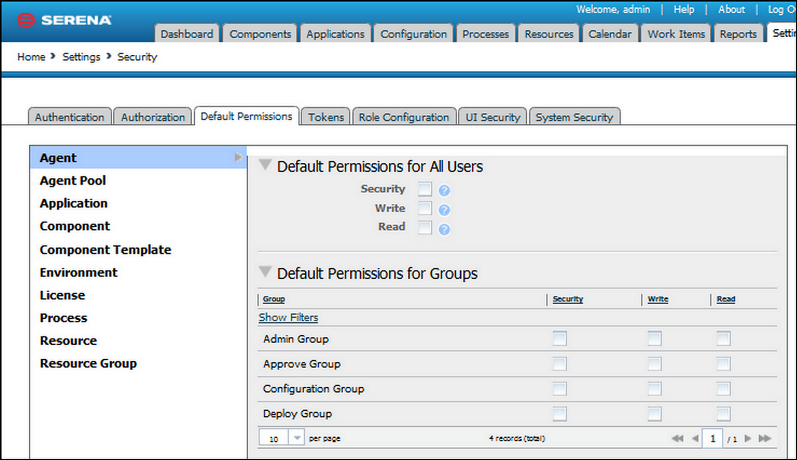
Task: Switch to the Authentication tab
Action: pyautogui.click(x=70, y=117)
